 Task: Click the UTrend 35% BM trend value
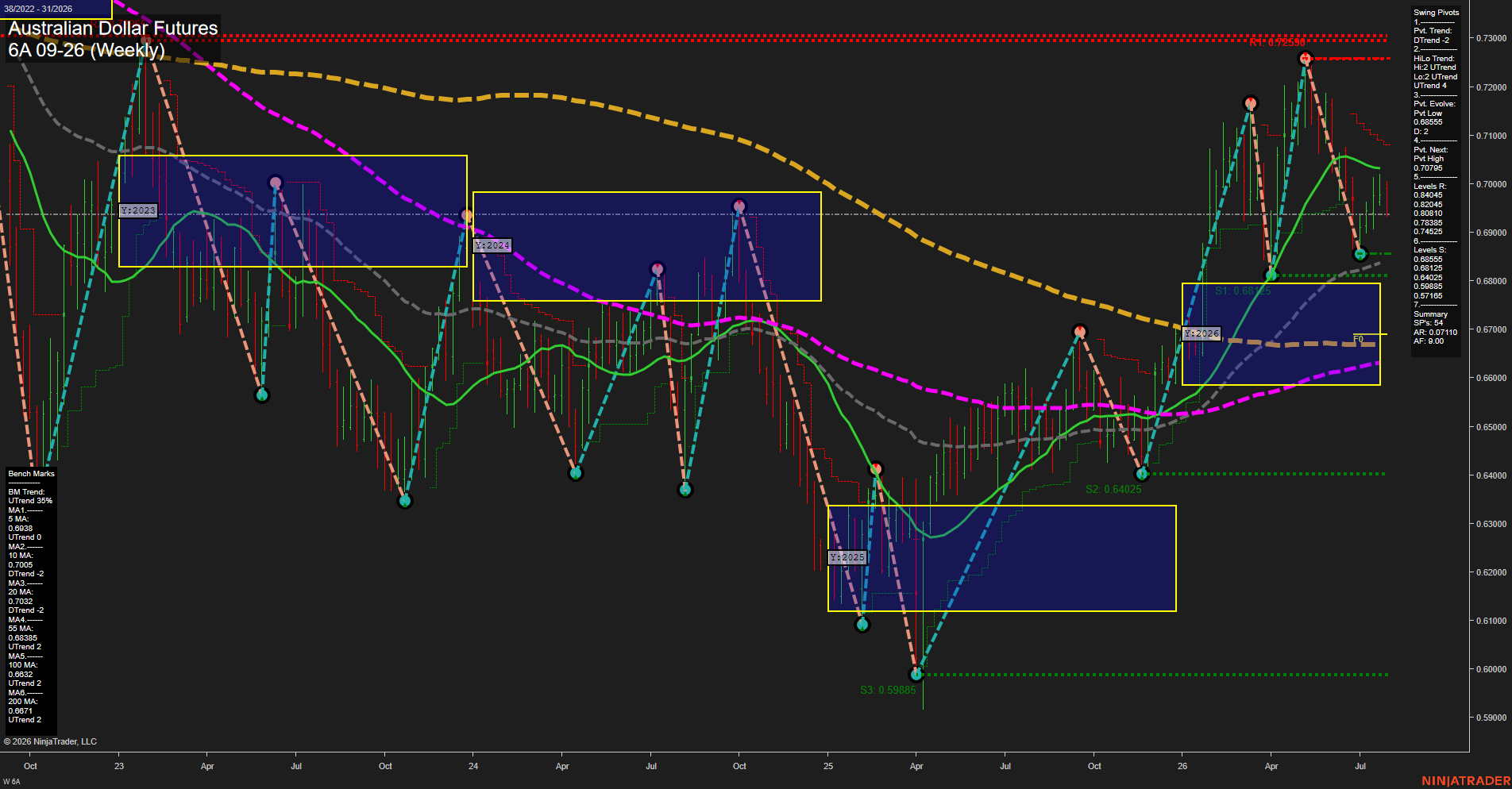coord(30,501)
